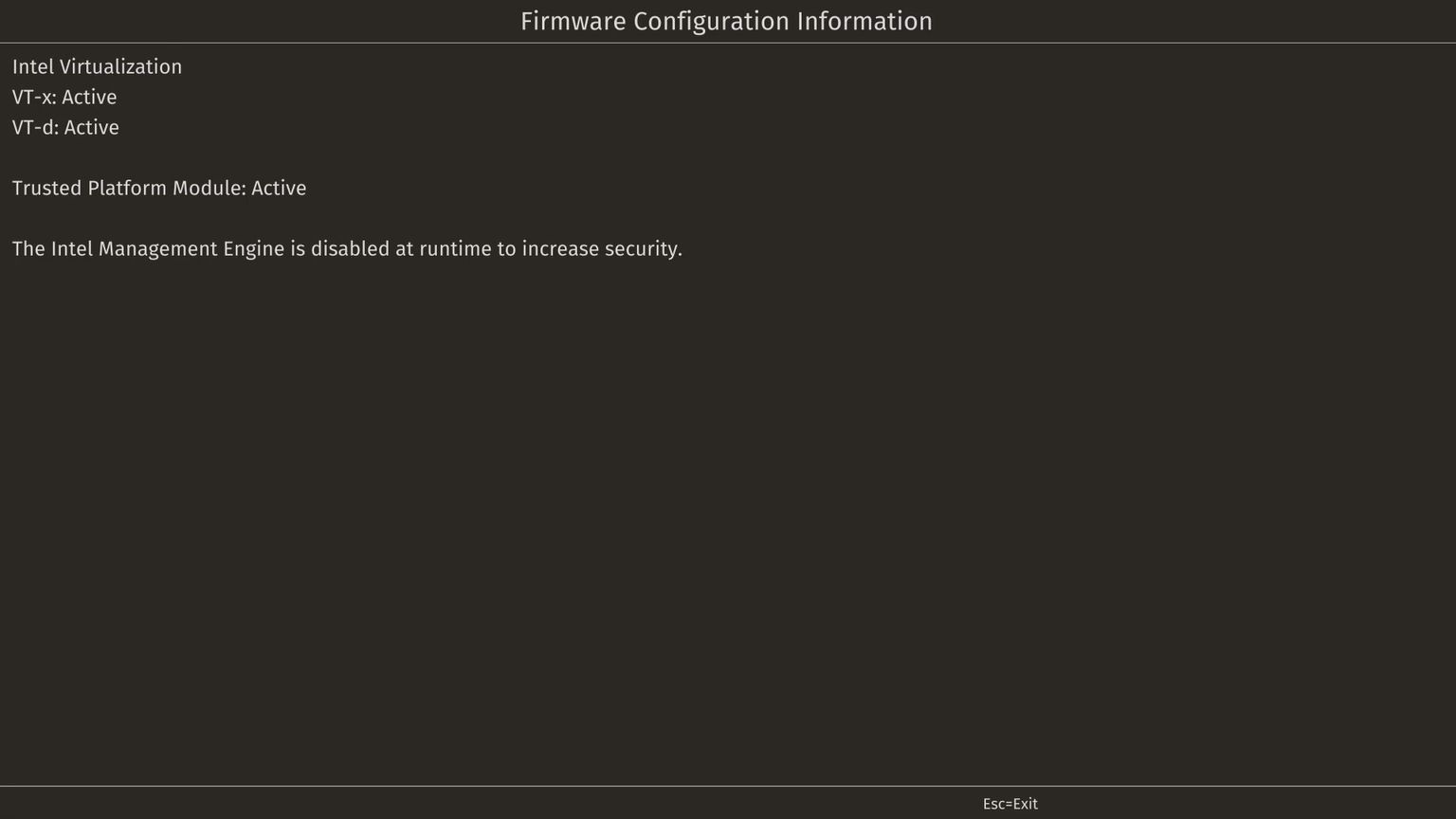Click the word "Intel" in Virtualization heading

click(x=33, y=66)
